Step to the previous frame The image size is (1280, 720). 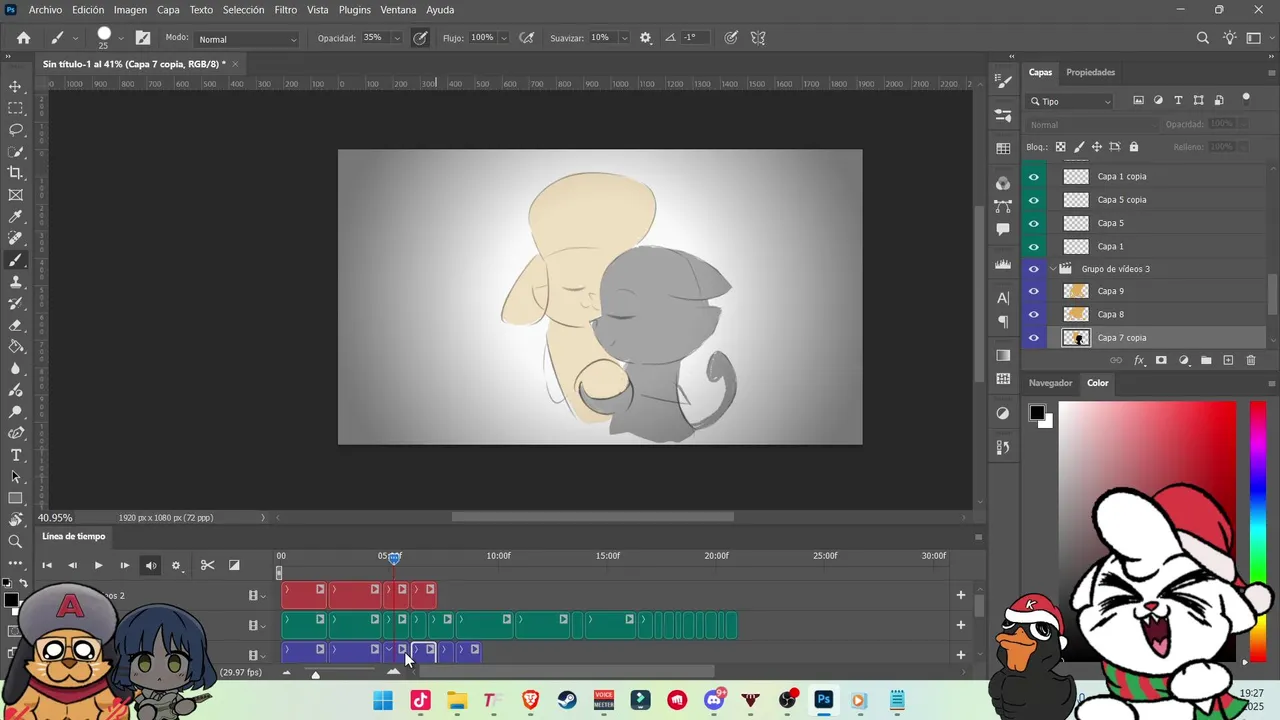(x=72, y=565)
